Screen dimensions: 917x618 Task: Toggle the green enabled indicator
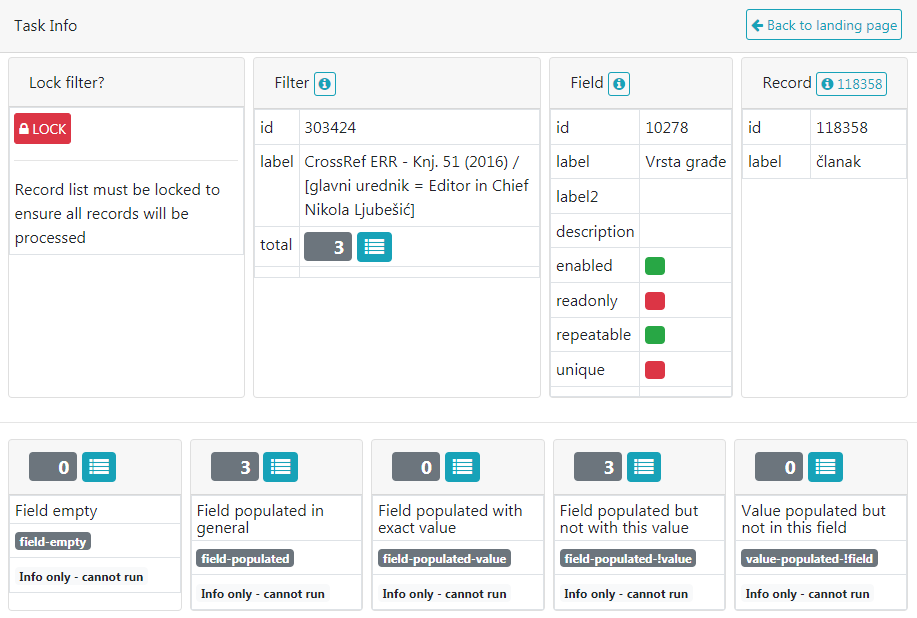click(655, 266)
